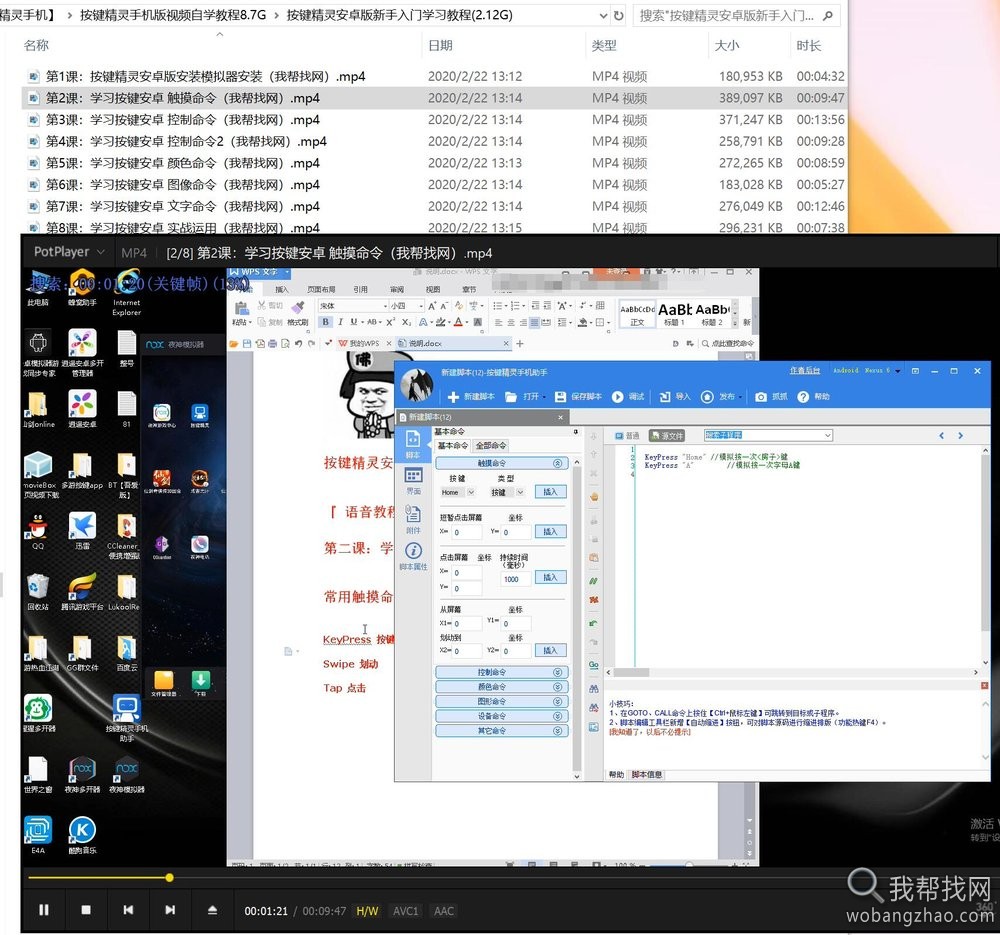This screenshot has width=1000, height=935.
Task: Switch to 源文件 source view
Action: tap(666, 436)
